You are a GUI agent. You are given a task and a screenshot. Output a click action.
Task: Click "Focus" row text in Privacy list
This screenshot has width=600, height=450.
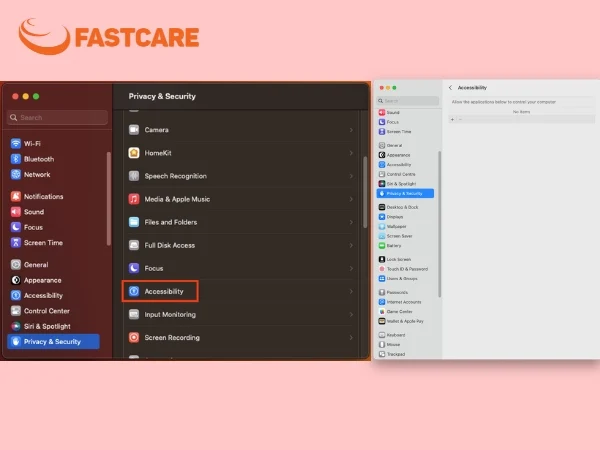coord(154,268)
